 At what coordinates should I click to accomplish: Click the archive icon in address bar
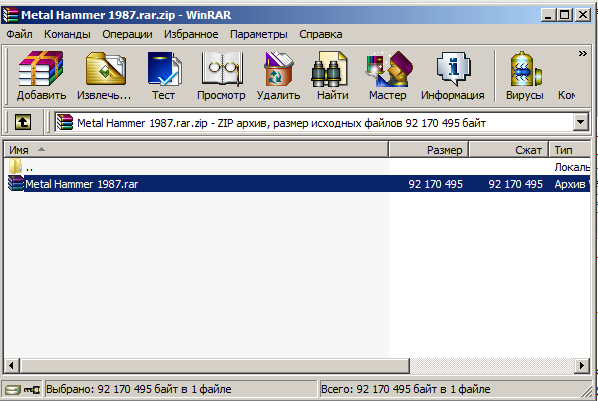coord(64,122)
